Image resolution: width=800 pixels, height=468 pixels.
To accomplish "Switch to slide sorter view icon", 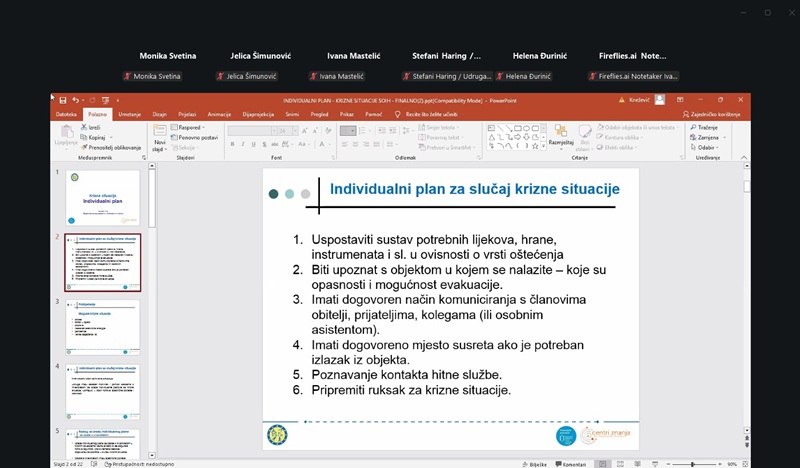I will click(x=620, y=464).
